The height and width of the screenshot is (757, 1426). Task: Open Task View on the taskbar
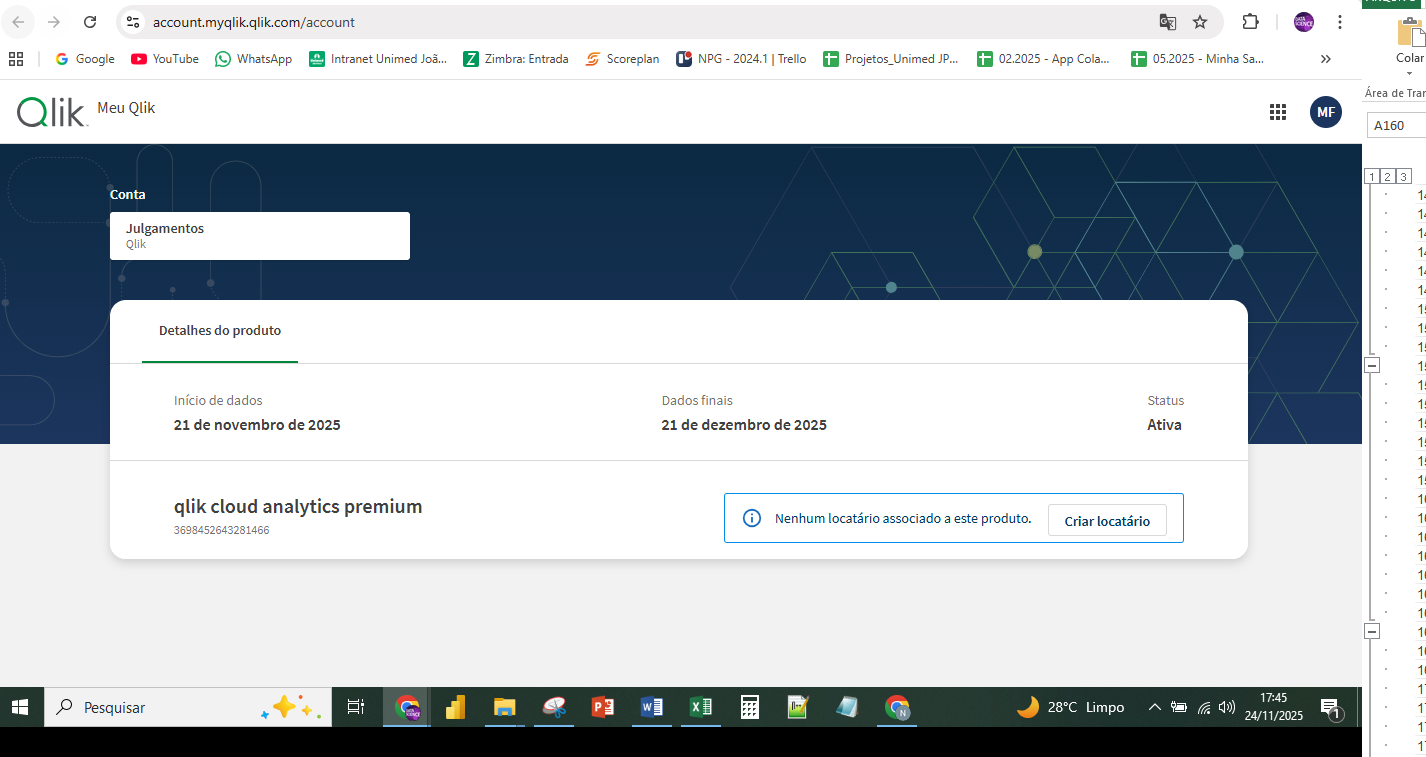(x=355, y=707)
